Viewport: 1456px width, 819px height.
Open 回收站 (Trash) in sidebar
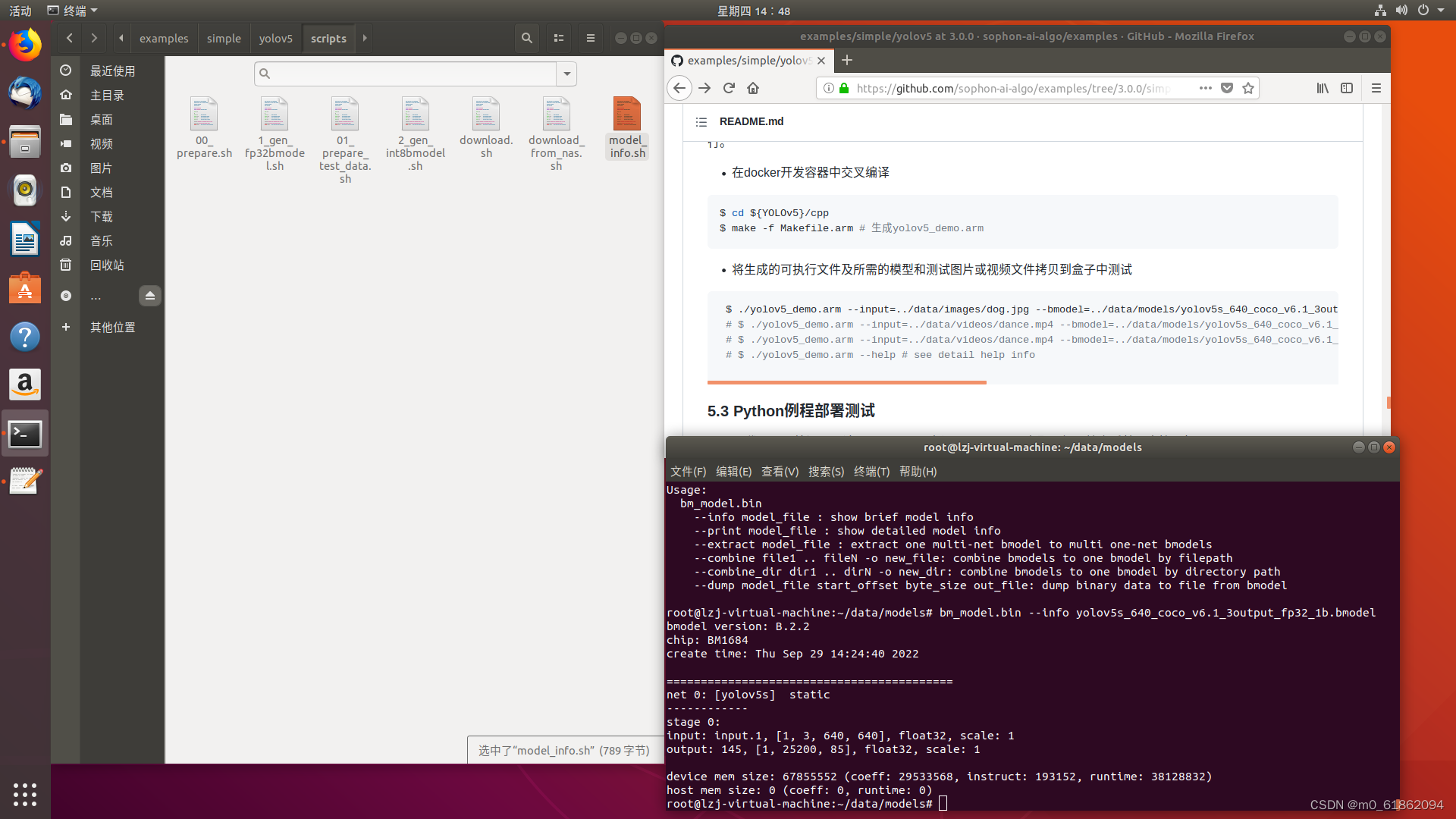108,265
